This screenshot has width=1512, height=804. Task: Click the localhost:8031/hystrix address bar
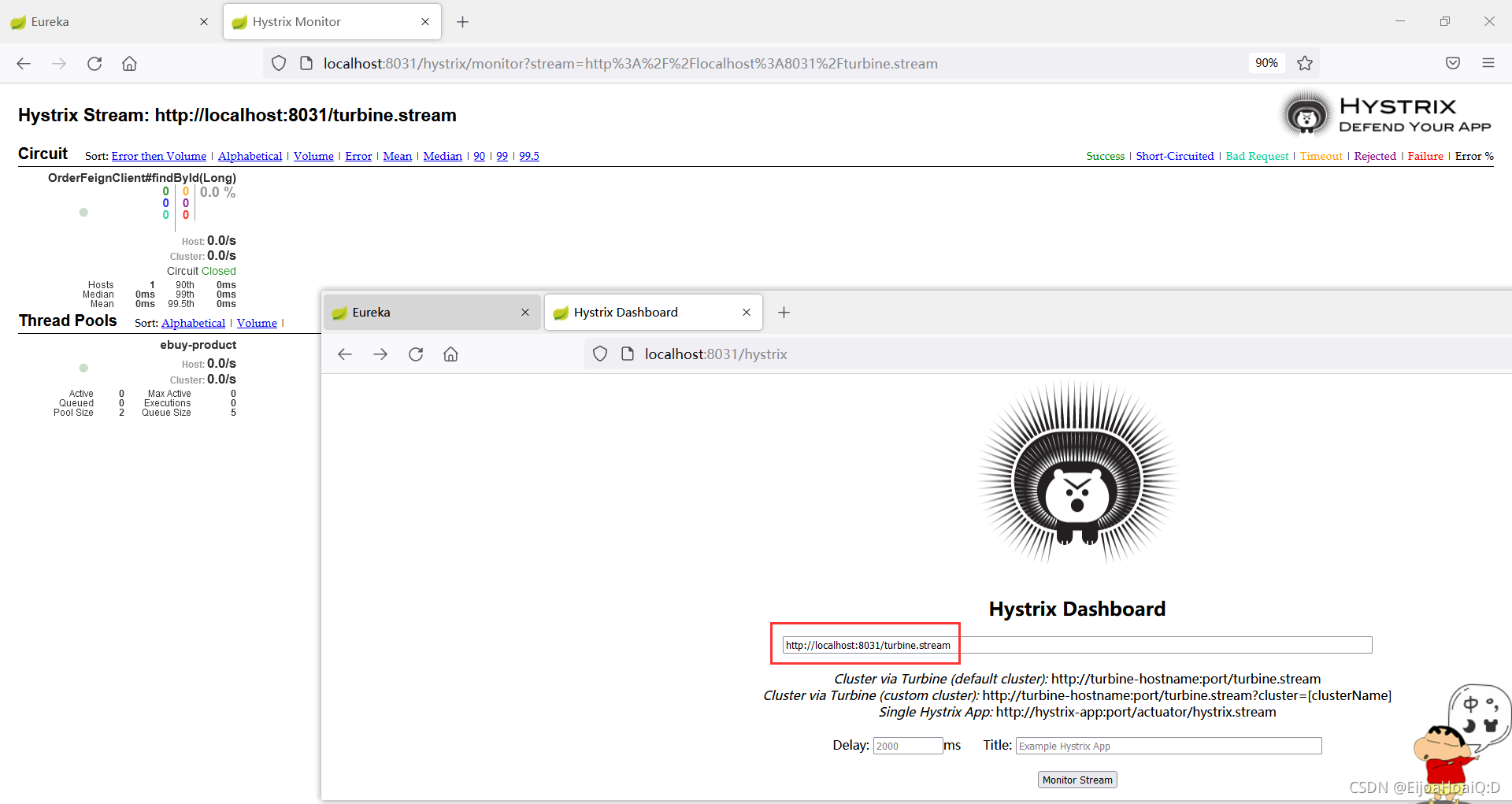point(1047,354)
